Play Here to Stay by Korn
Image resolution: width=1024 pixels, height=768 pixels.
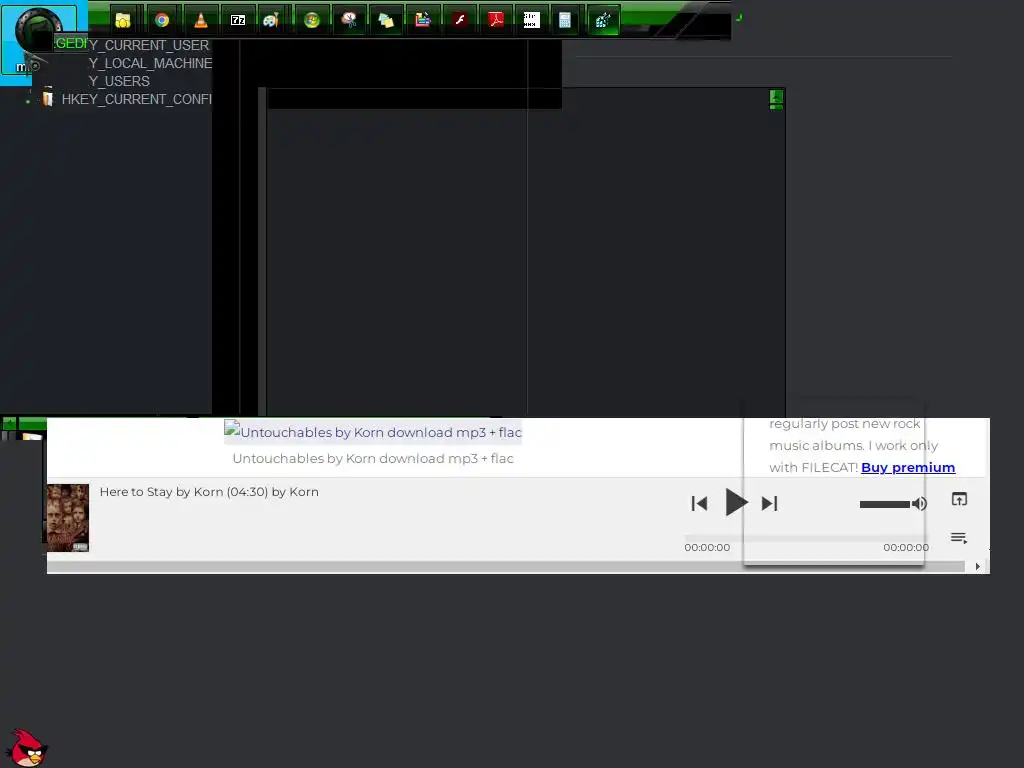(x=736, y=502)
